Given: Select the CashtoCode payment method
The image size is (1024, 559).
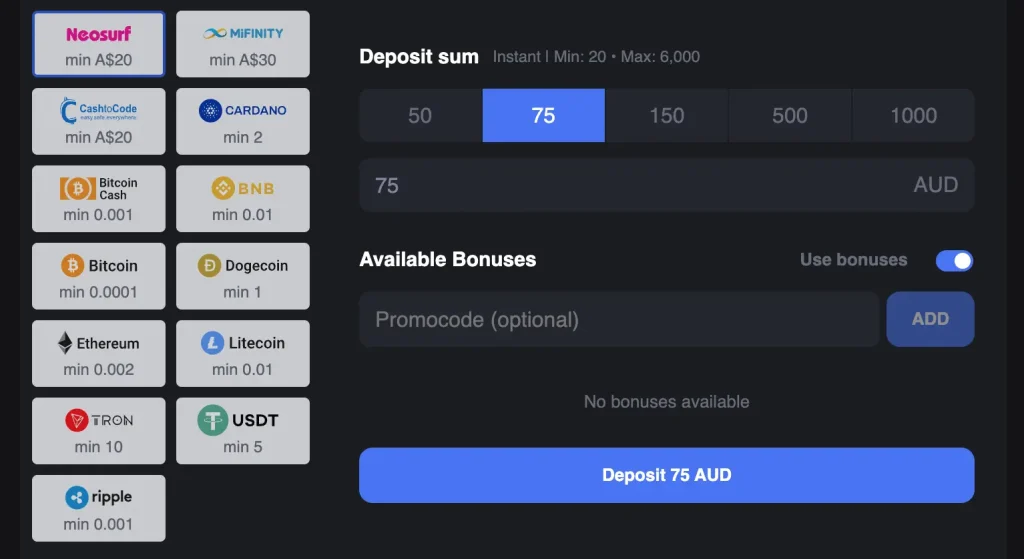Looking at the screenshot, I should coord(98,122).
